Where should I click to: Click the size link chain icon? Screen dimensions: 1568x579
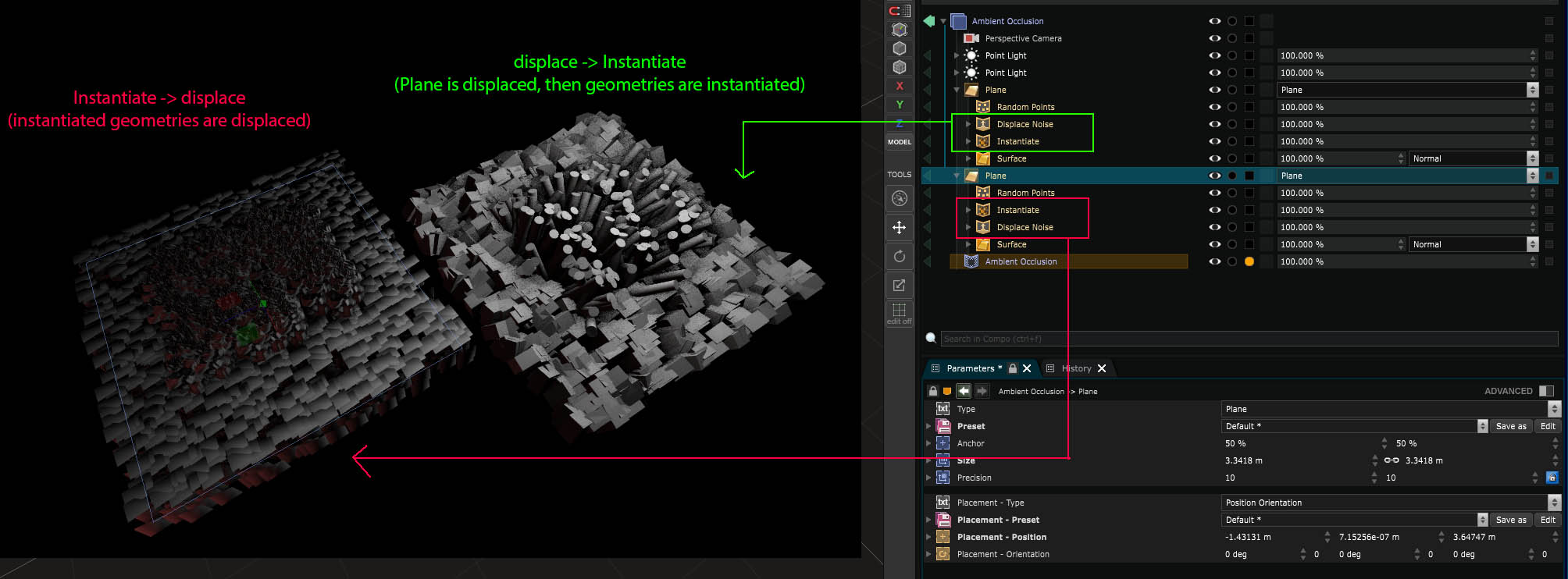tap(1391, 460)
